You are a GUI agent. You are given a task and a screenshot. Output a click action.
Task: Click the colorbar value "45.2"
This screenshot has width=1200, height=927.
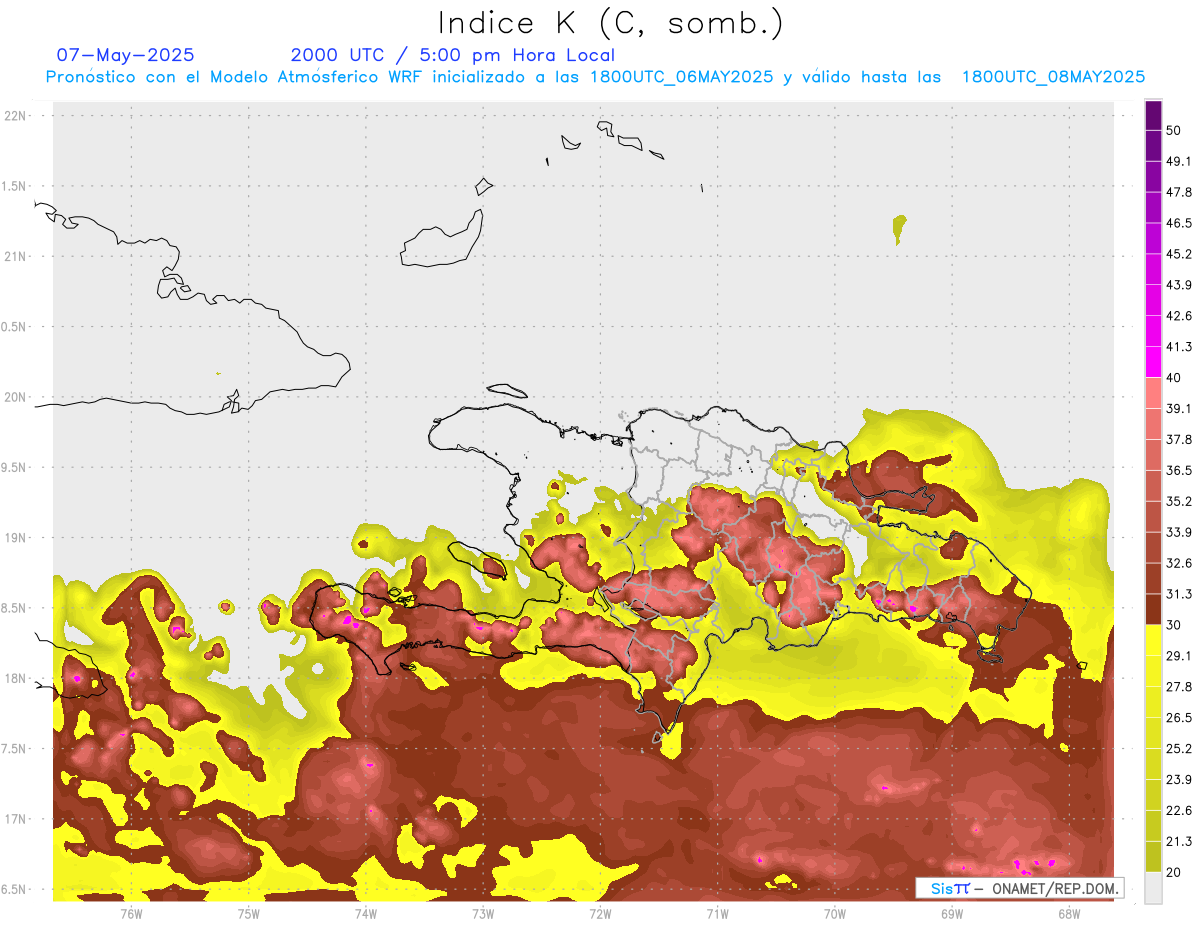[x=1178, y=254]
